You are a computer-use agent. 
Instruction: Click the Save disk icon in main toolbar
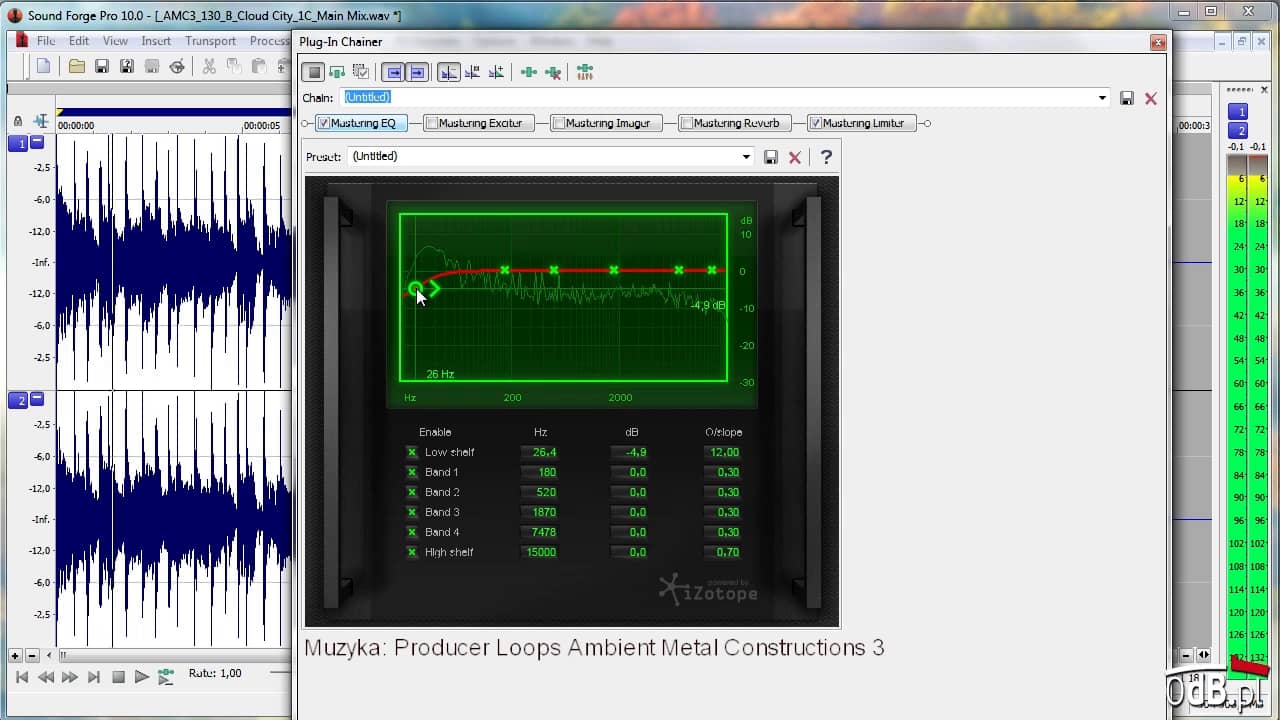101,66
